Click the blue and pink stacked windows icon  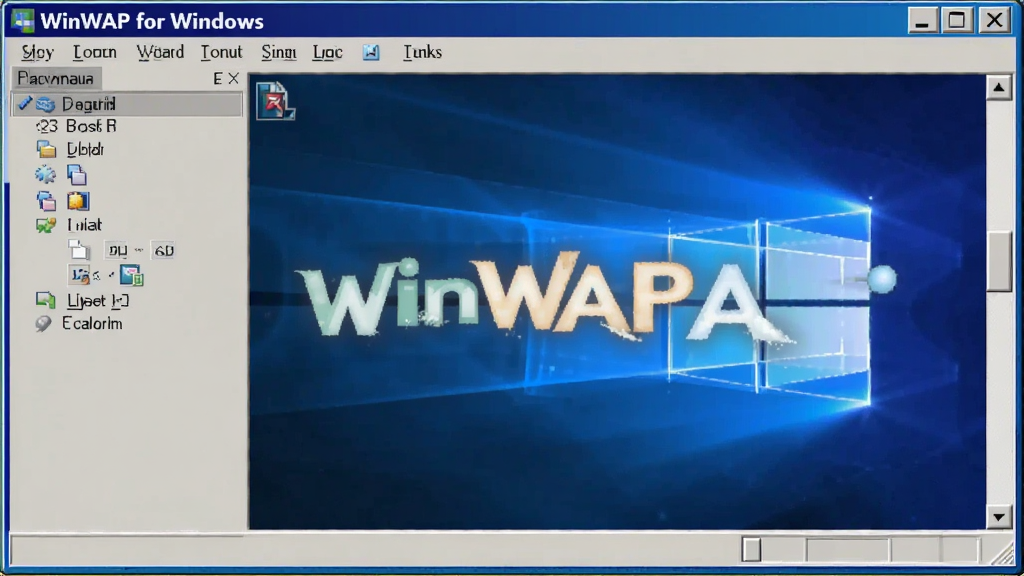point(46,201)
